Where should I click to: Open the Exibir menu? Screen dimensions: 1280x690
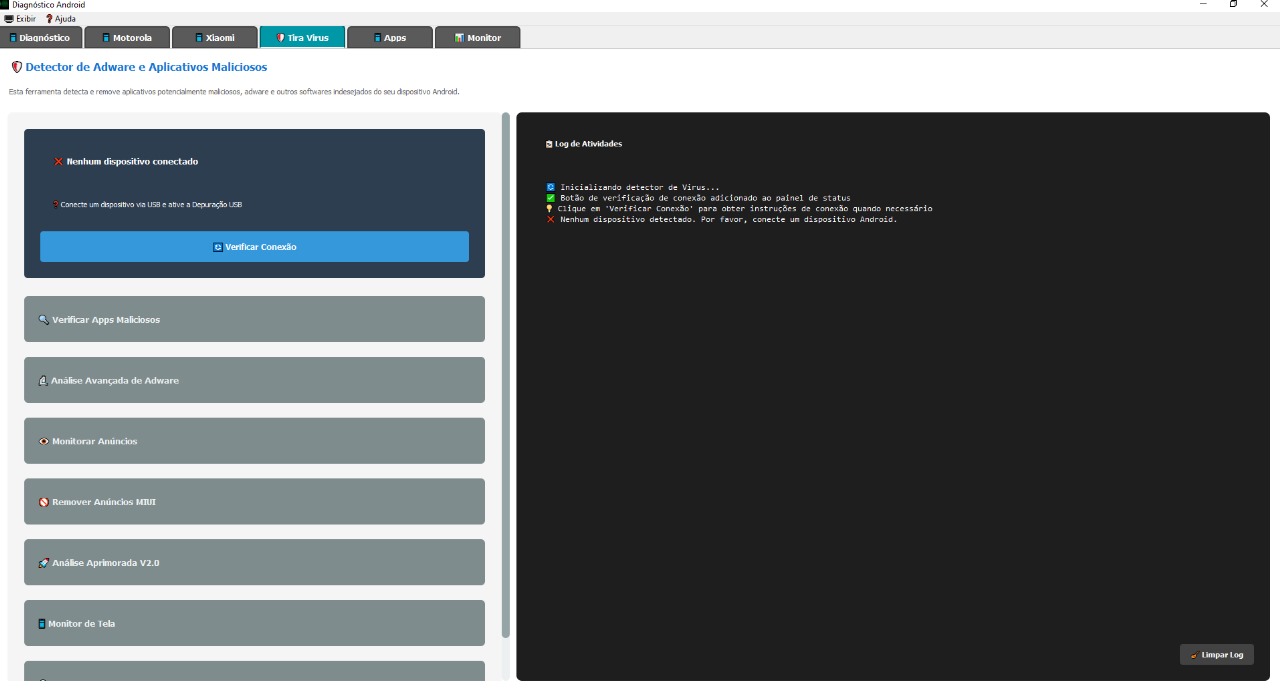point(20,19)
